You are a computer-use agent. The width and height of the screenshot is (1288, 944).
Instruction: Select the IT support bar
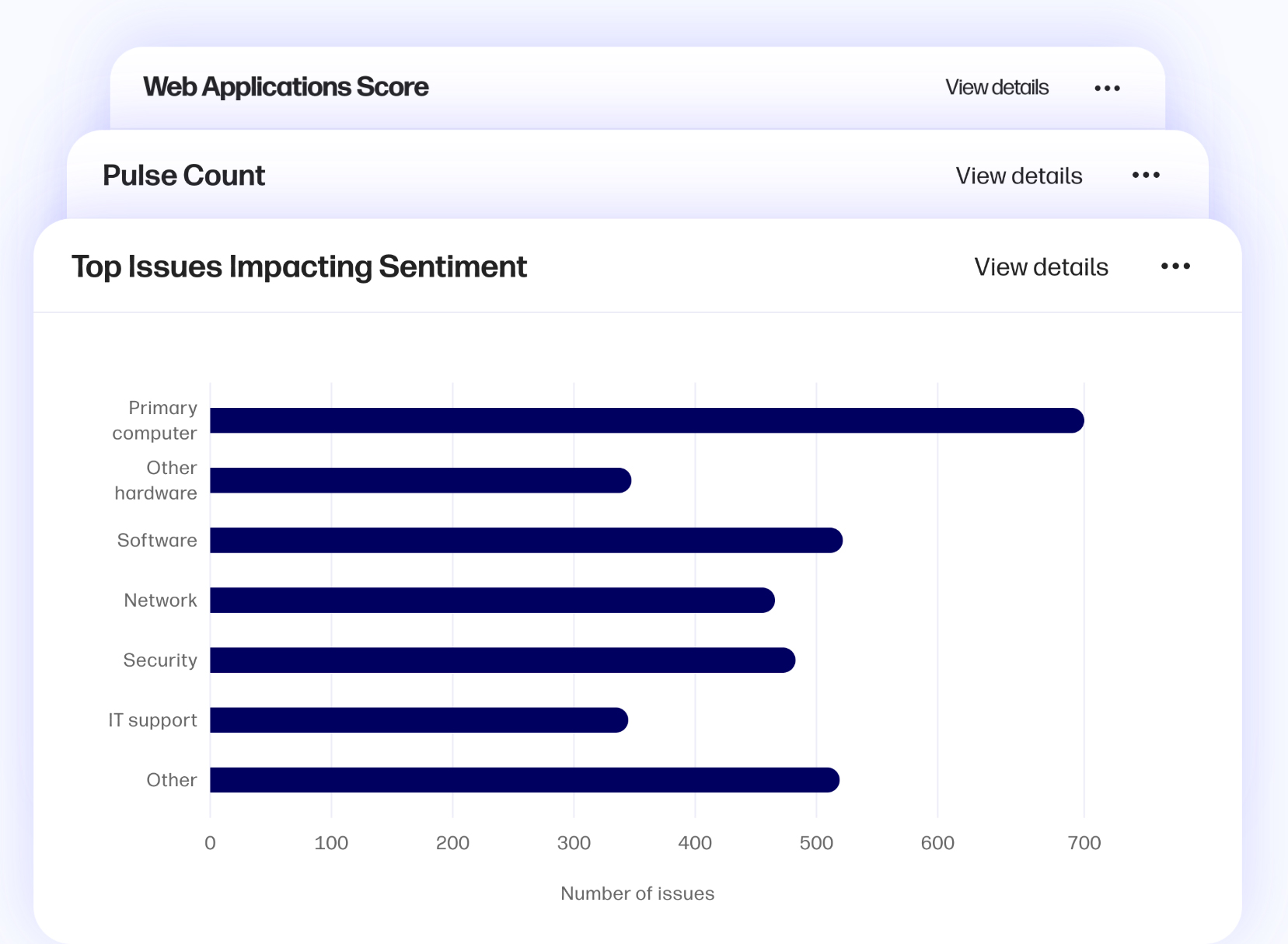coord(419,719)
